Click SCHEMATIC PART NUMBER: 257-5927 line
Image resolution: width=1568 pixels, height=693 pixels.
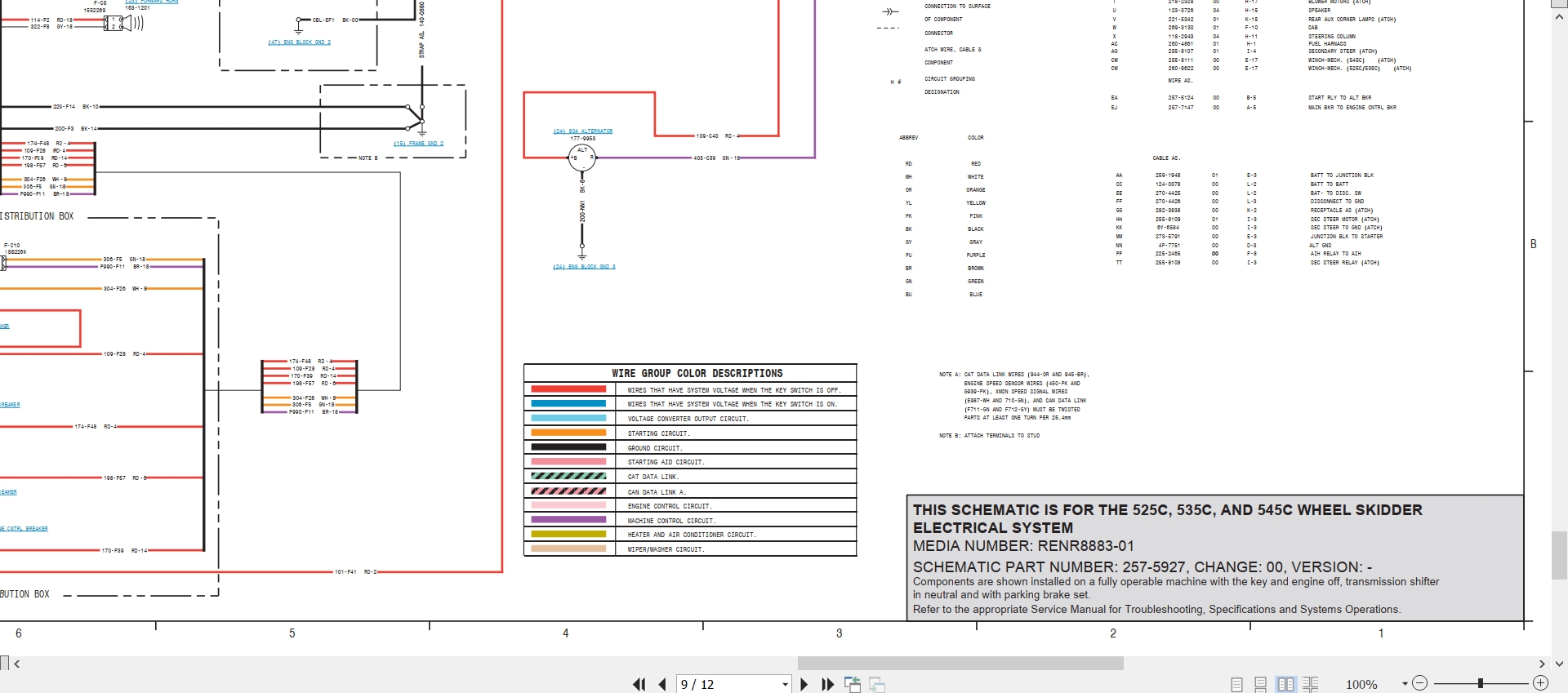coord(1143,567)
